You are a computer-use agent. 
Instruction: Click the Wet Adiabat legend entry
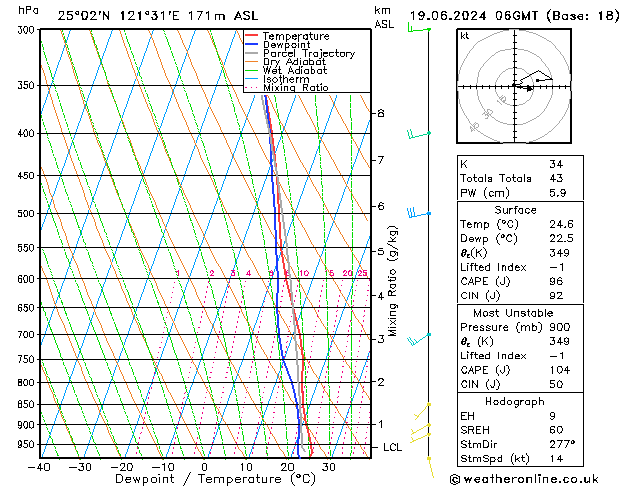click(x=286, y=71)
